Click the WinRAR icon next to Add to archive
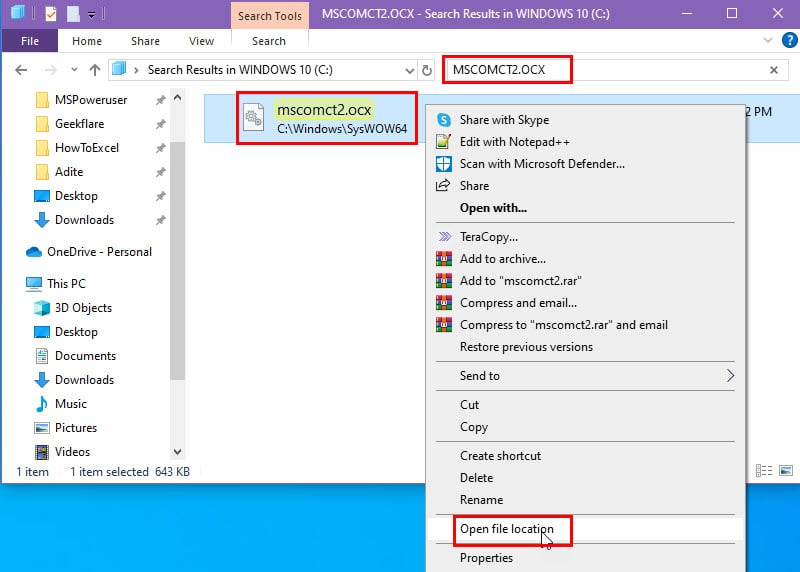The image size is (800, 572). [x=444, y=259]
